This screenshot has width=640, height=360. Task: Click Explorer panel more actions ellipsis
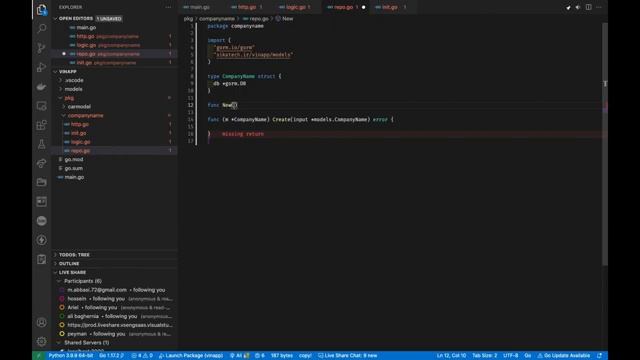[169, 7]
